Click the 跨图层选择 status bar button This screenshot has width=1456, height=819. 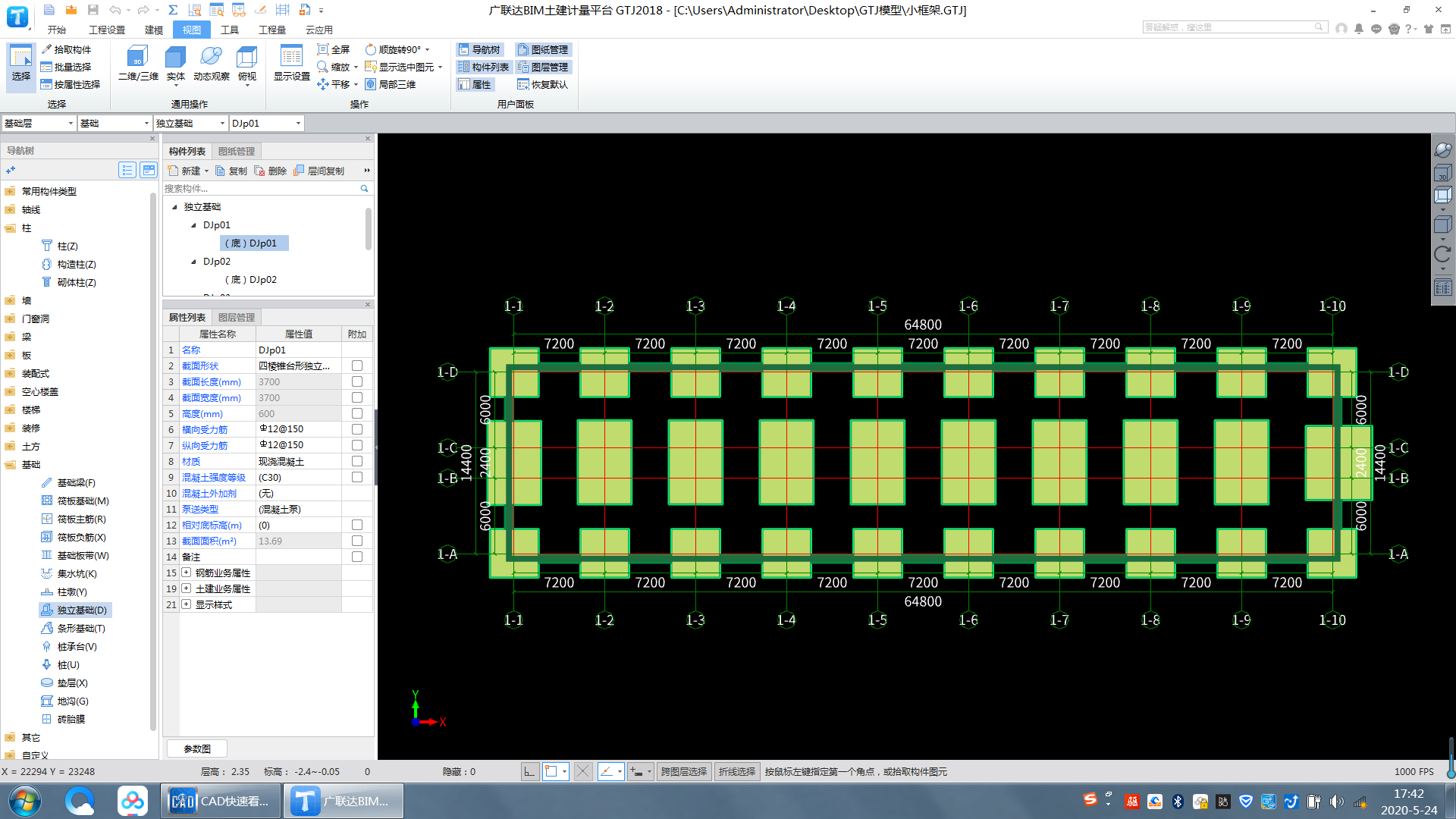(683, 771)
